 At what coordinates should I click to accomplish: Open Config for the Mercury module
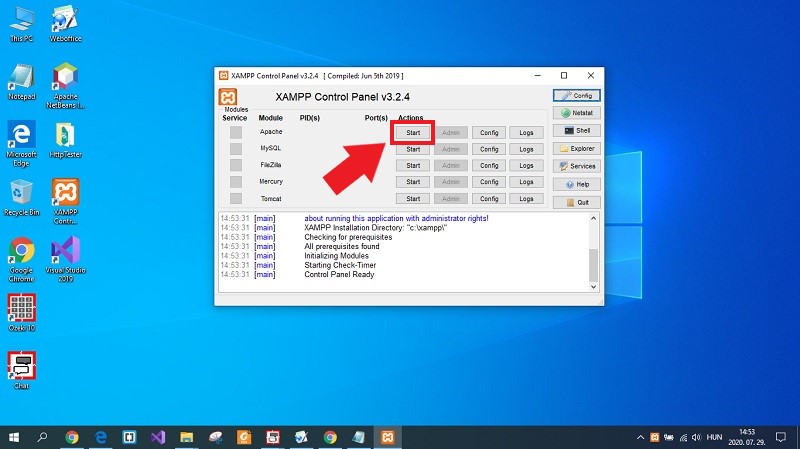[489, 182]
